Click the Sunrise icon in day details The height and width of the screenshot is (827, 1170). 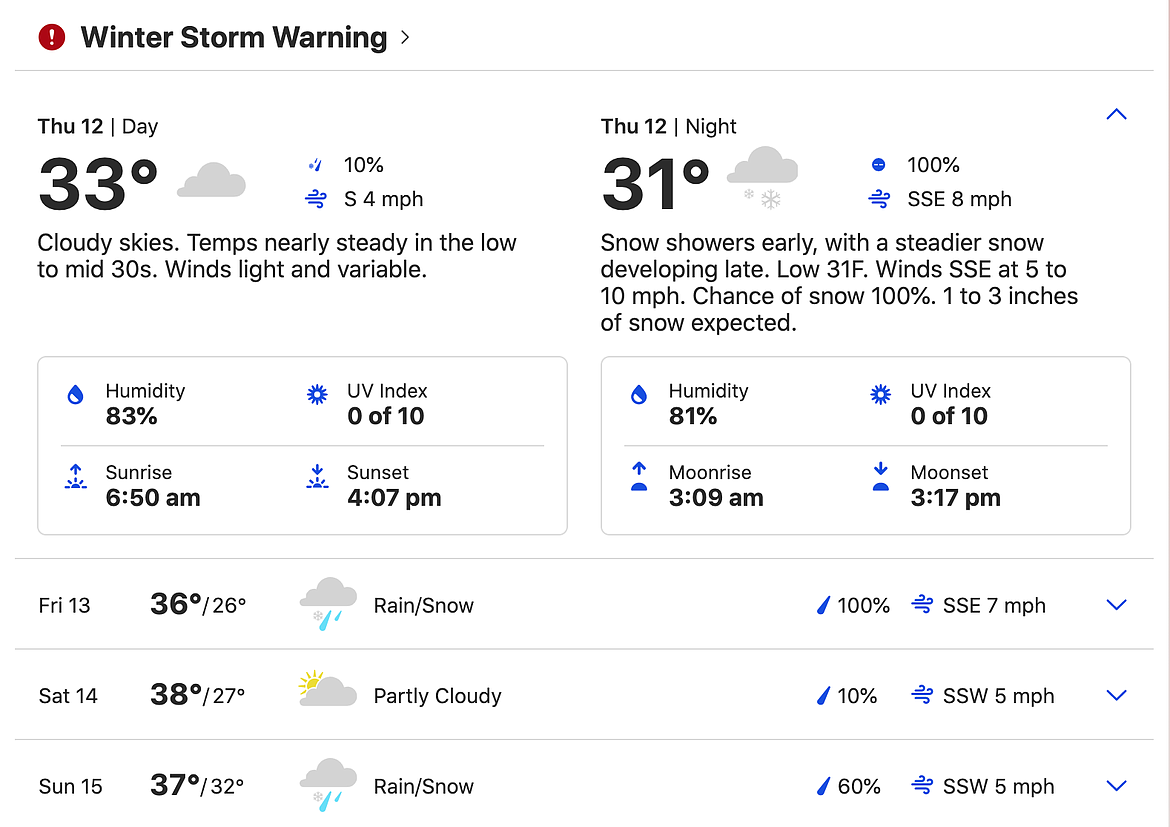(x=75, y=477)
